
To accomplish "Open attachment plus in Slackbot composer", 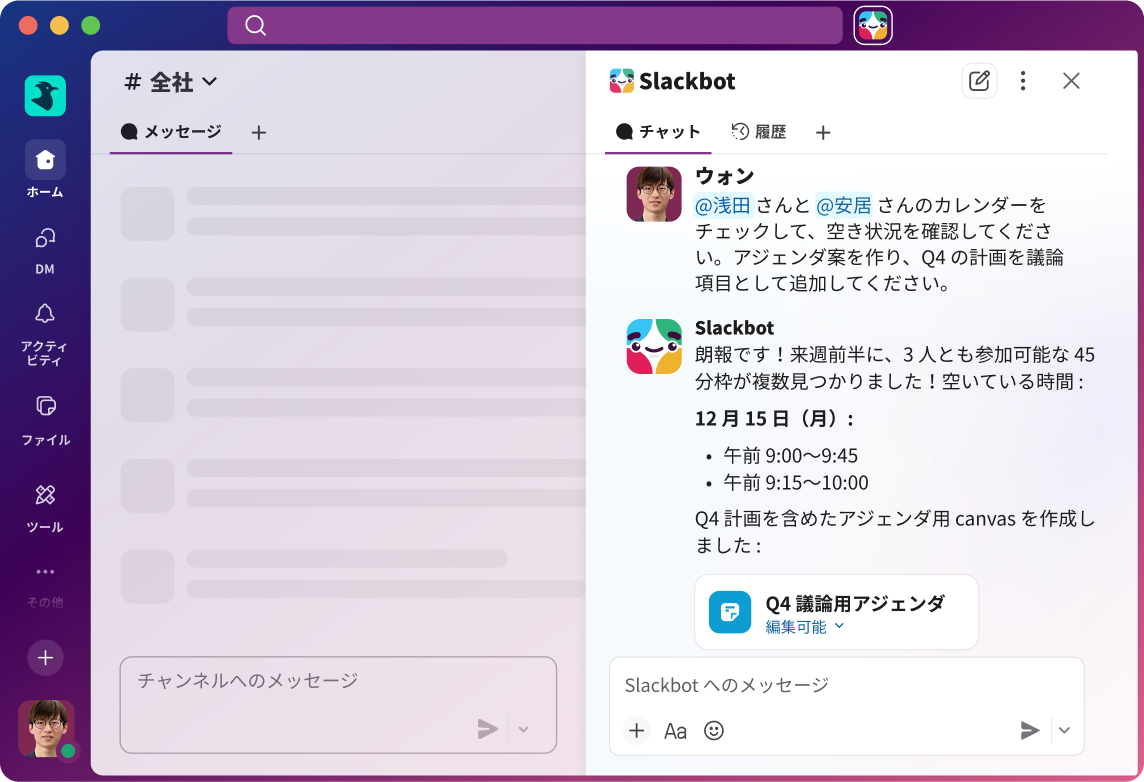I will (637, 730).
